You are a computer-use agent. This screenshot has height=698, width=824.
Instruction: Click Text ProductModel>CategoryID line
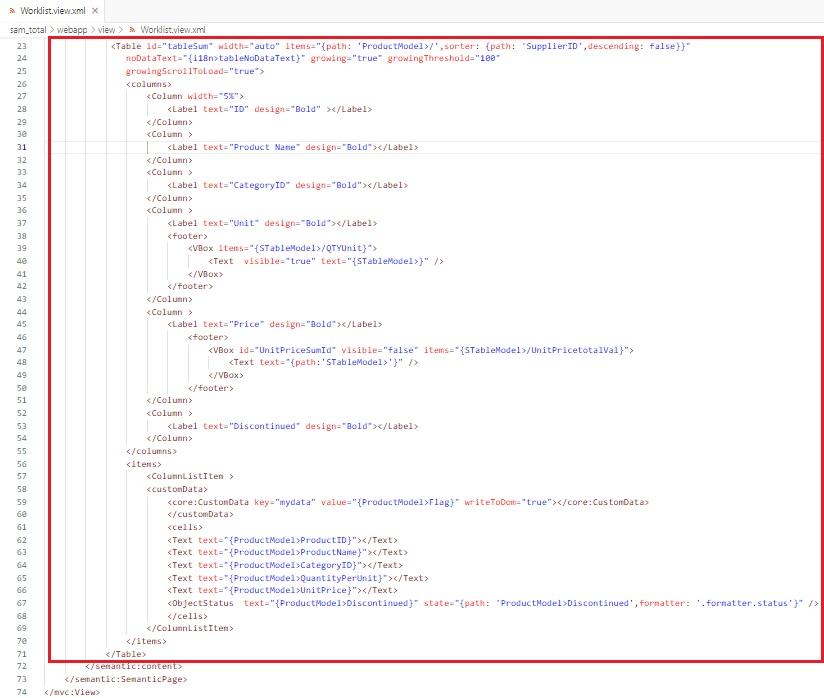(x=285, y=565)
